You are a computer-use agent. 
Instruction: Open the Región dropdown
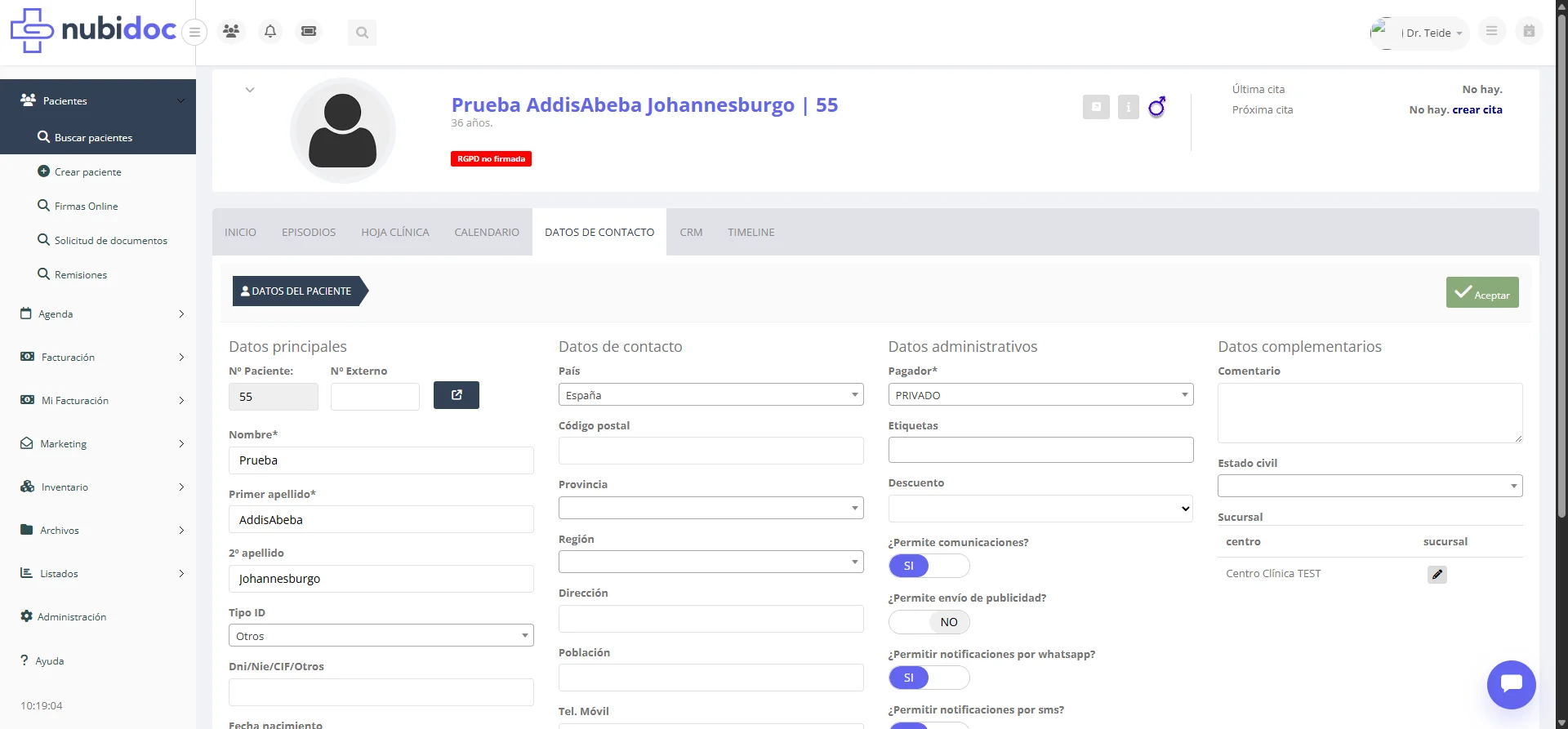[x=710, y=562]
